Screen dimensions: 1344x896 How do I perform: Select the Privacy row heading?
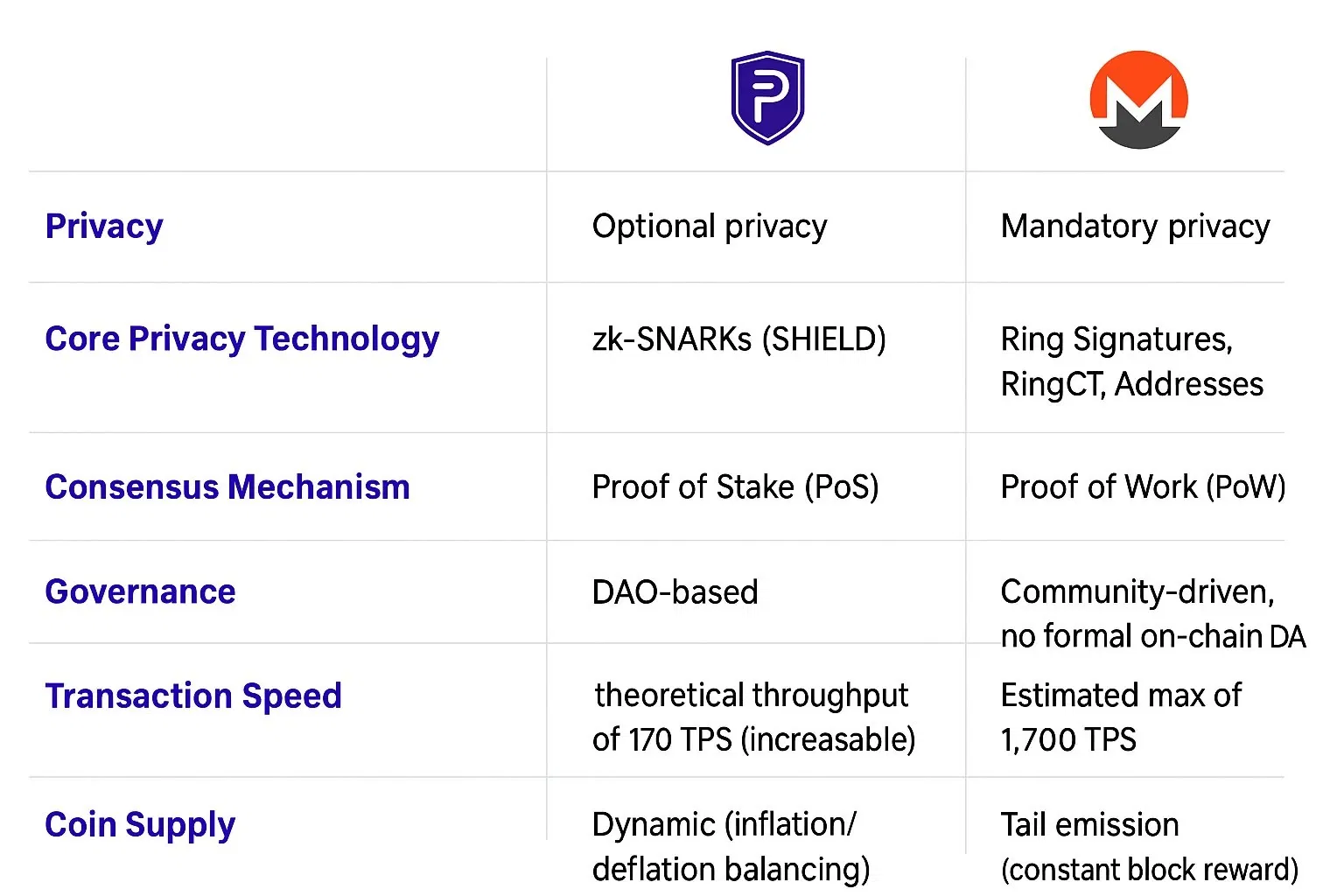(x=104, y=227)
